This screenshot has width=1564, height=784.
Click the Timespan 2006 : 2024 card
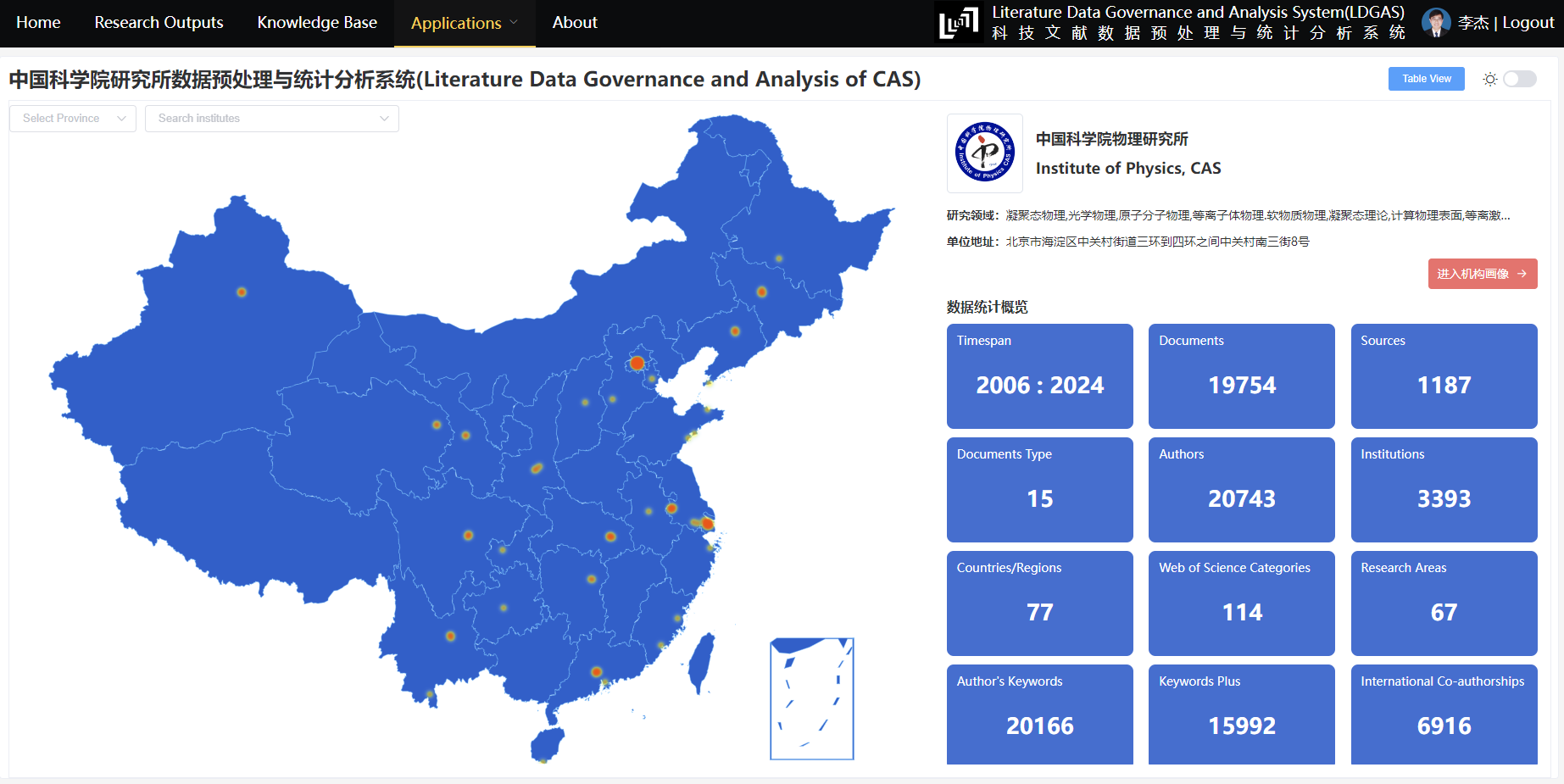[1039, 376]
